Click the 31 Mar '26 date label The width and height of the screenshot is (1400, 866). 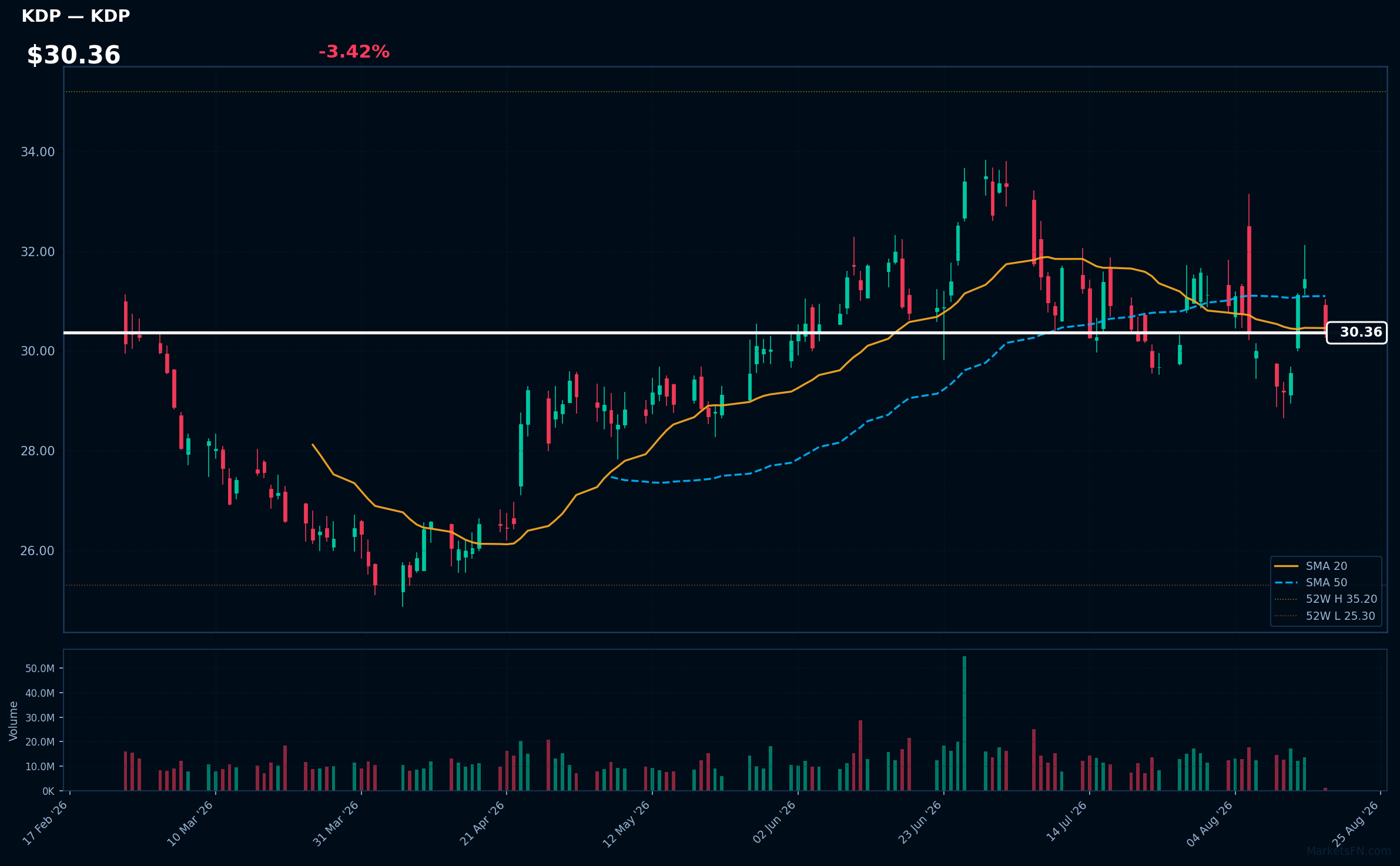[337, 823]
